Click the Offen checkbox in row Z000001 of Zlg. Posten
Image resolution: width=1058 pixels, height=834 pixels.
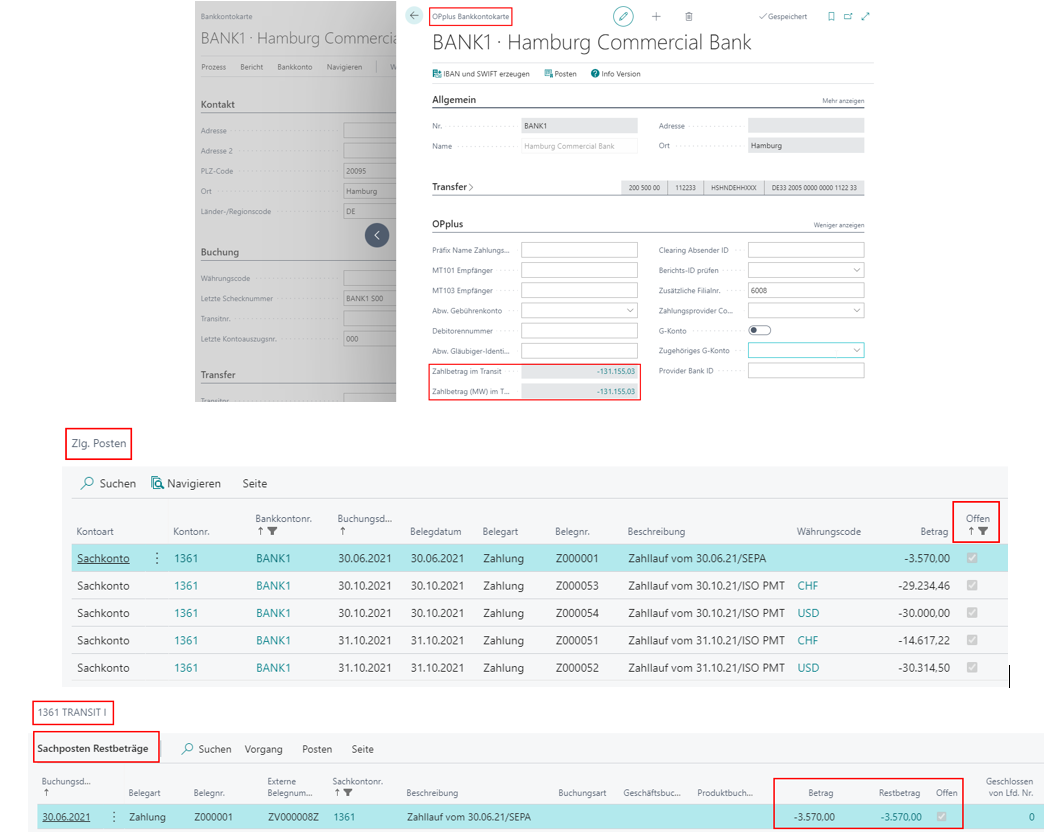pyautogui.click(x=972, y=558)
